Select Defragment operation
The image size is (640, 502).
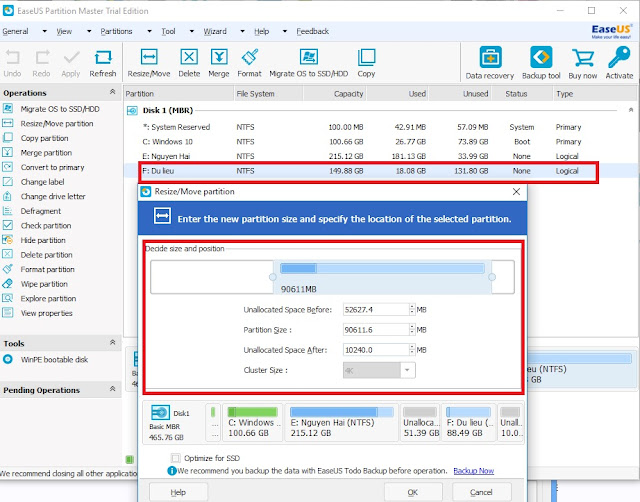[40, 211]
